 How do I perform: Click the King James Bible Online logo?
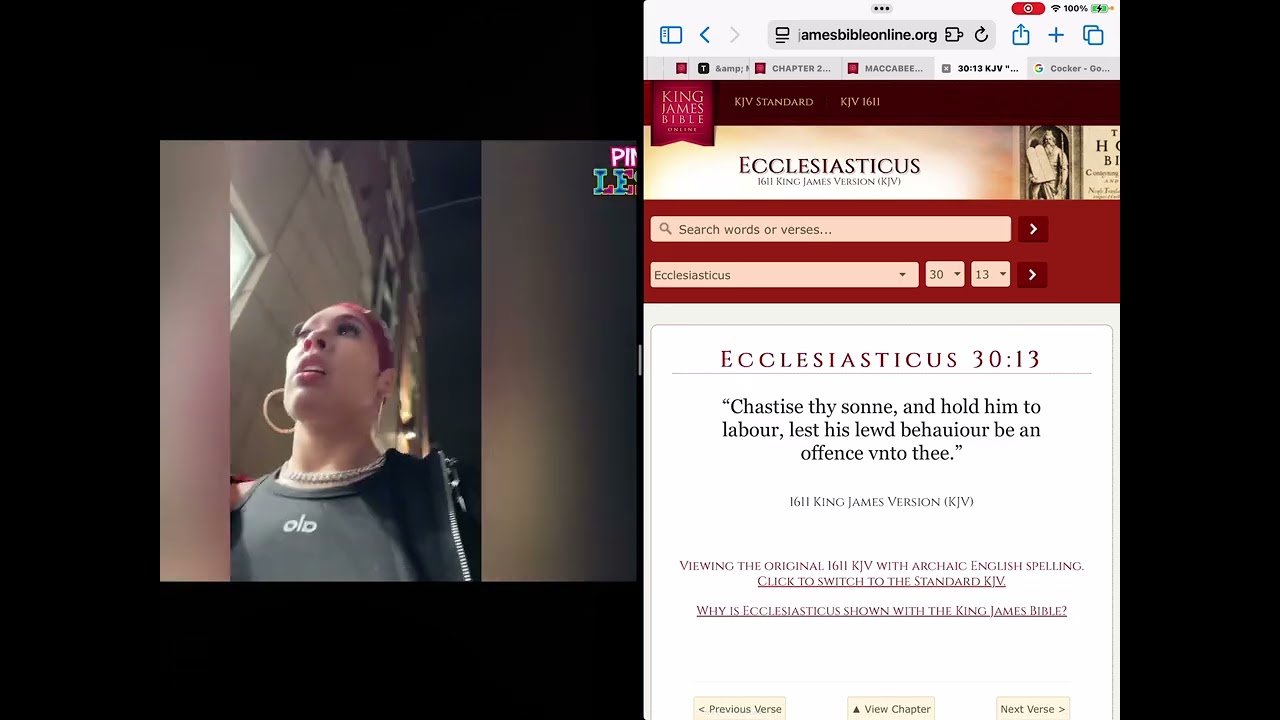pyautogui.click(x=682, y=111)
